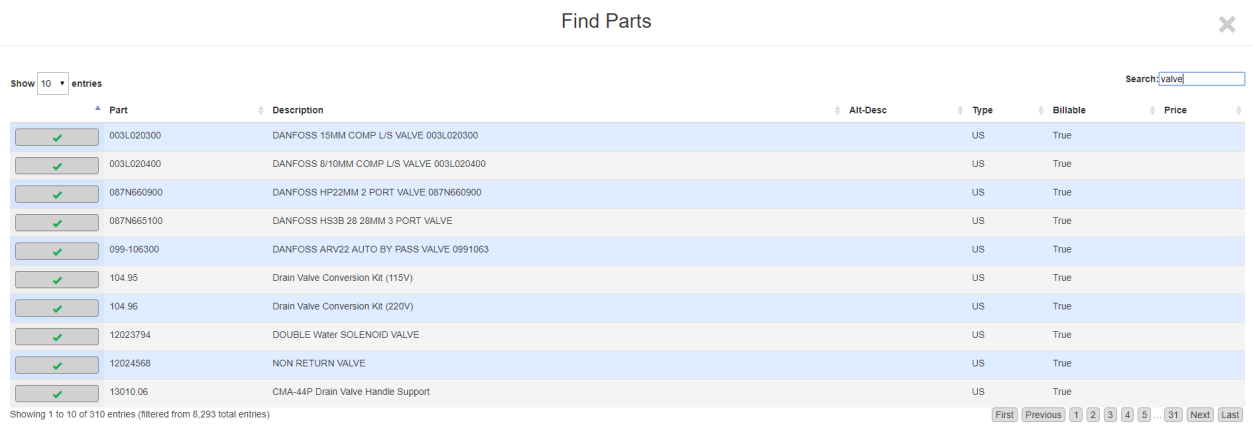Image resolution: width=1253 pixels, height=430 pixels.
Task: Click checkmark for Drain Valve Conversion Kit (115V)
Action: click(57, 280)
